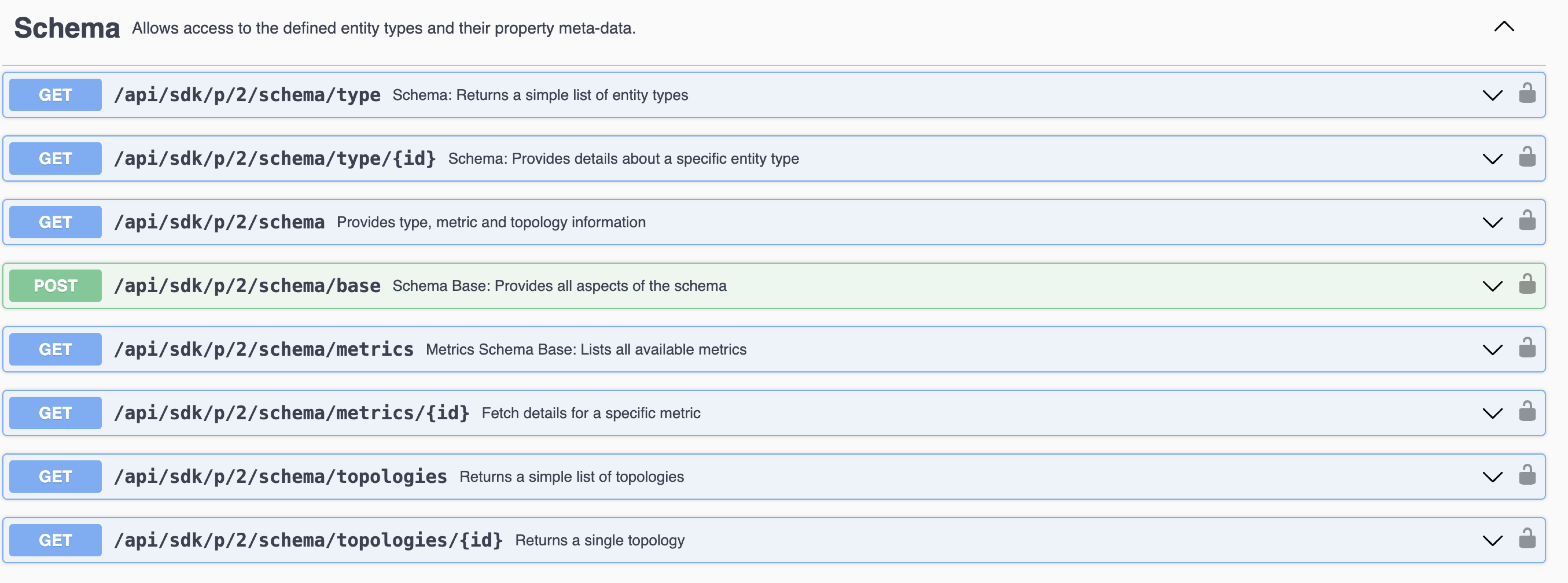
Task: Click the lock icon for /schema/type endpoint
Action: (1527, 93)
